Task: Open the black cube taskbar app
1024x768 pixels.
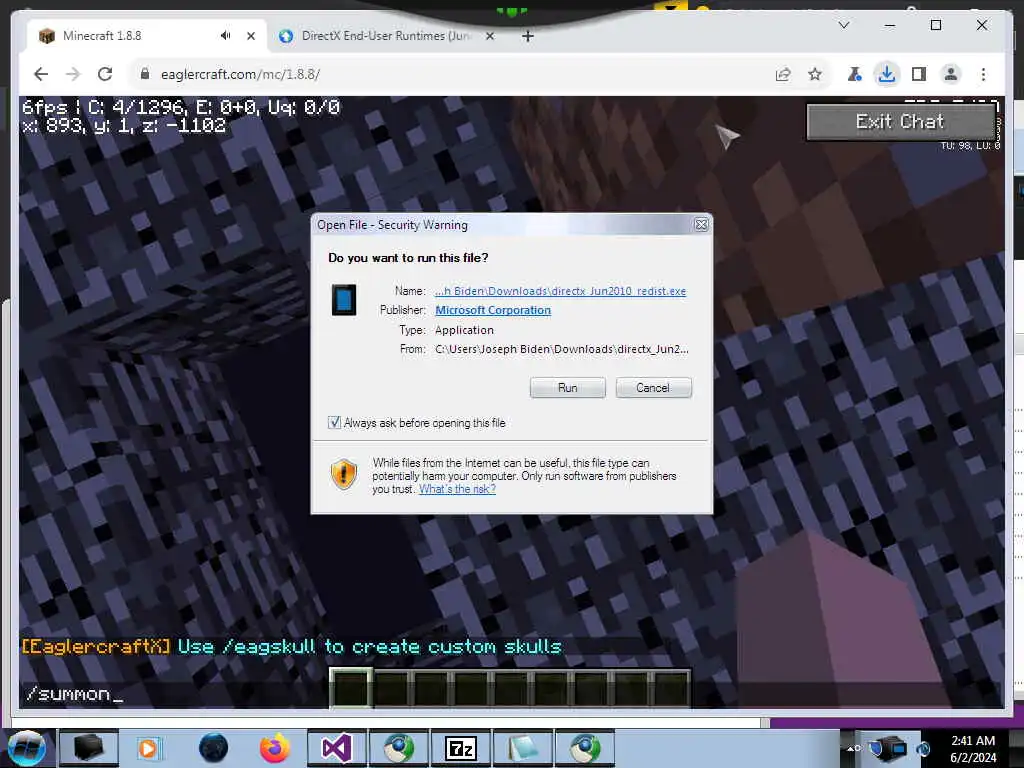Action: point(89,748)
